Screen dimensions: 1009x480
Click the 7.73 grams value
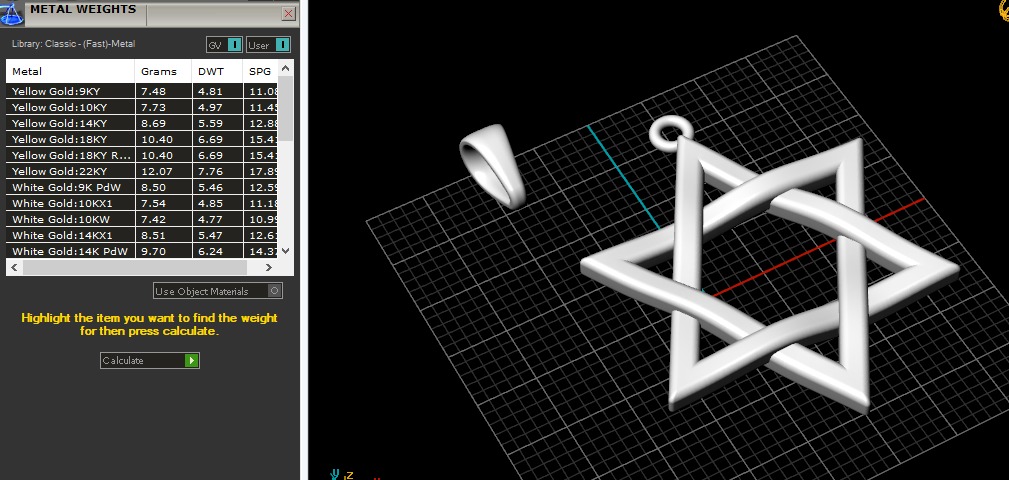pos(153,107)
